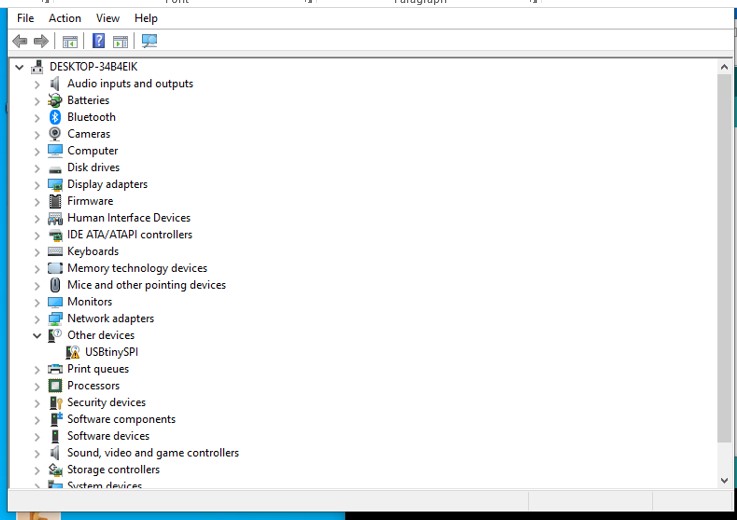This screenshot has width=737, height=520.
Task: Select the Storage controllers label
Action: 114,470
